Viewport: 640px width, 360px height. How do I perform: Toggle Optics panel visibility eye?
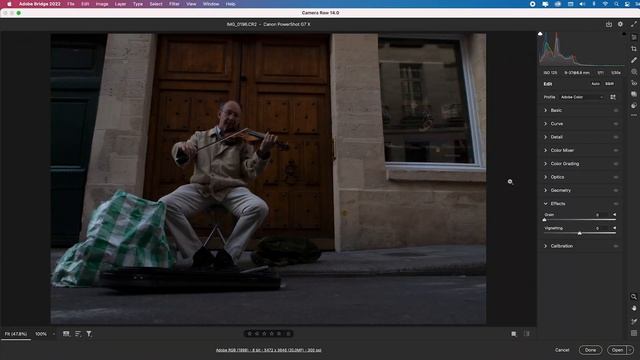[616, 177]
